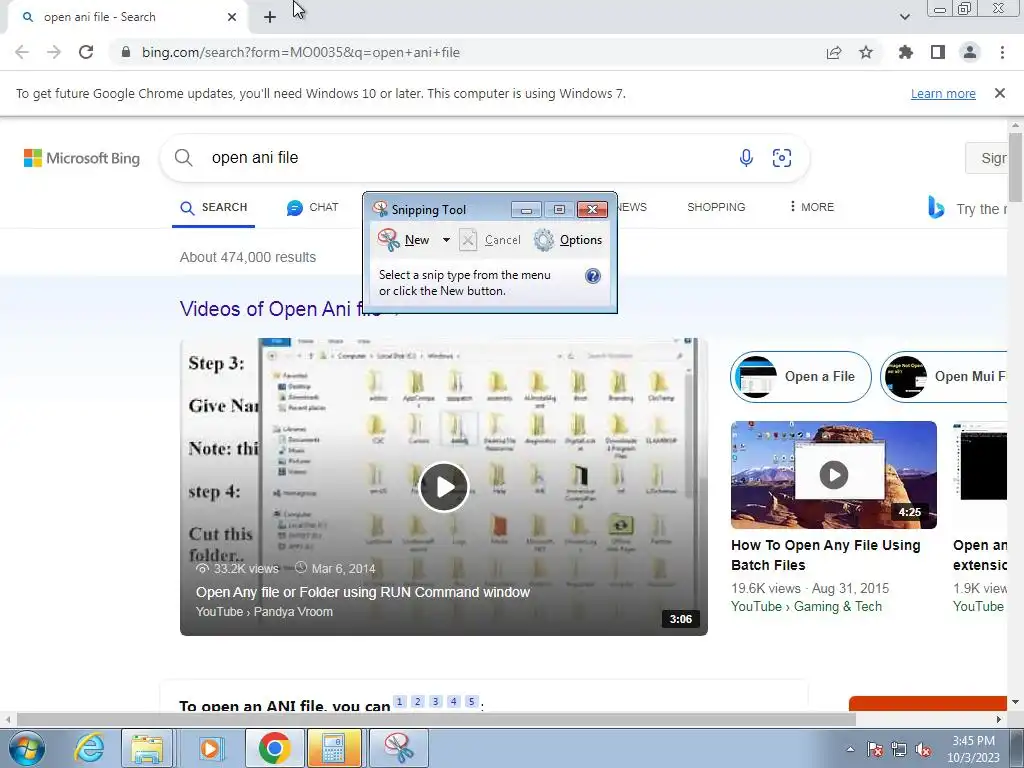Switch to the SHOPPING tab
1024x768 pixels.
tap(716, 207)
